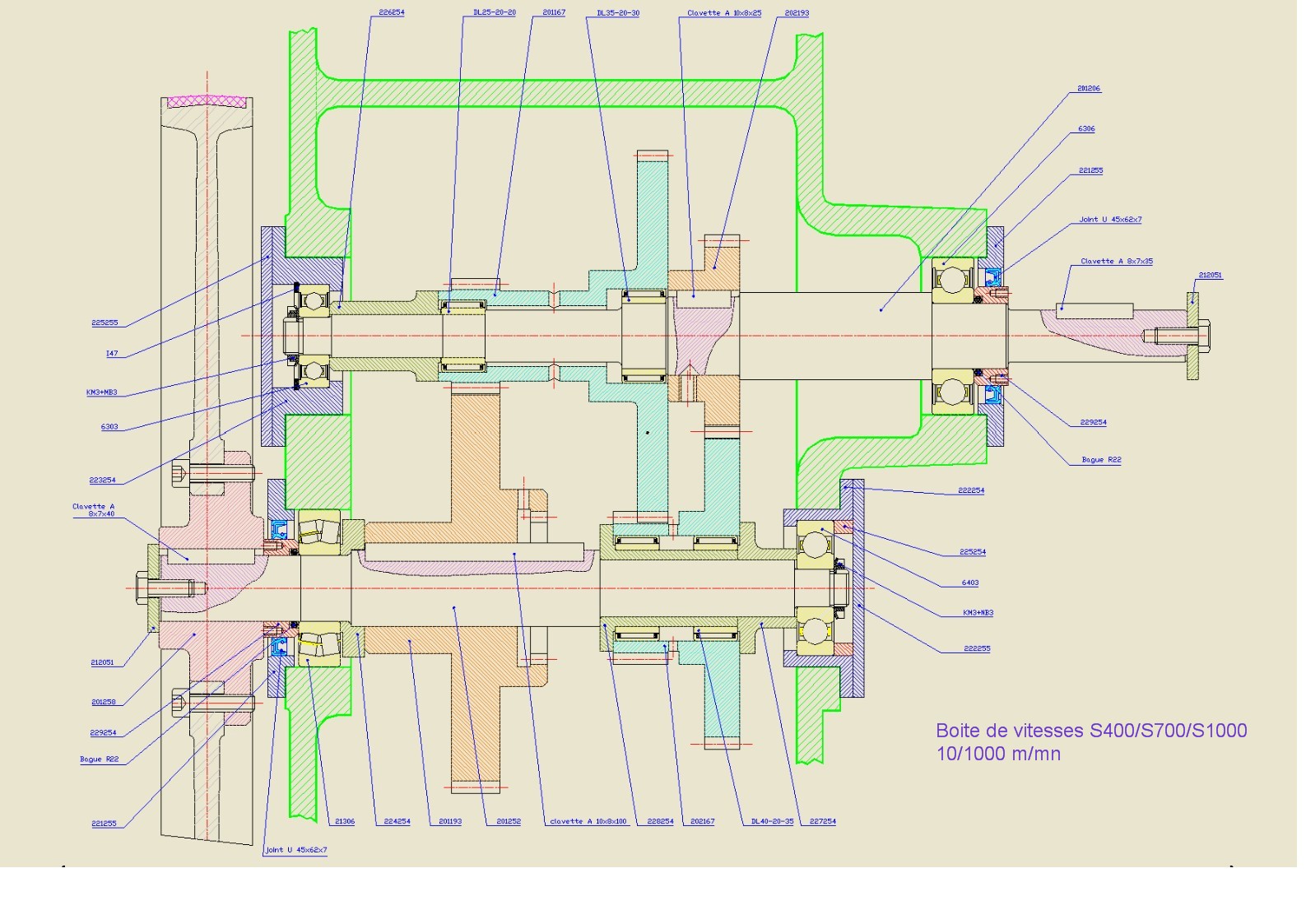Click the 226254 part label
Viewport: 1306px width, 924px height.
coord(391,13)
